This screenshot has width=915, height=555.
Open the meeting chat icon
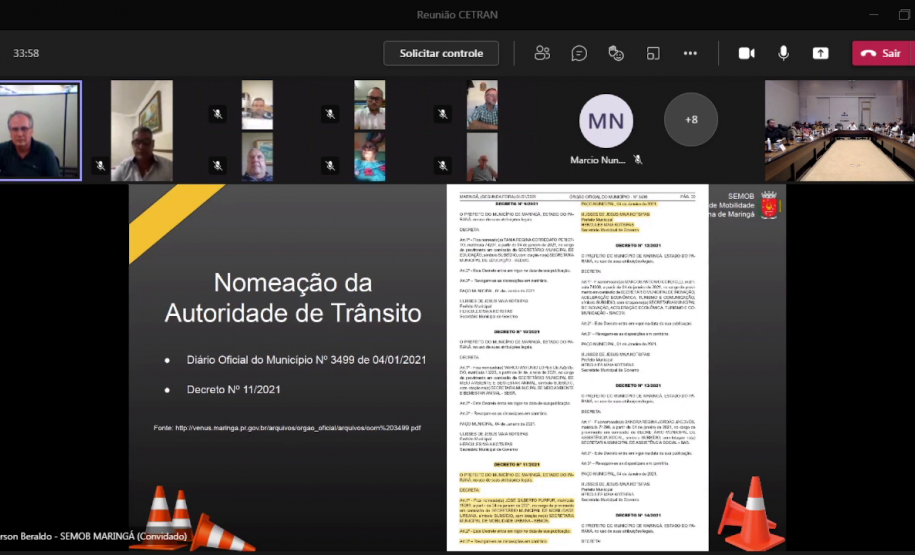(579, 53)
